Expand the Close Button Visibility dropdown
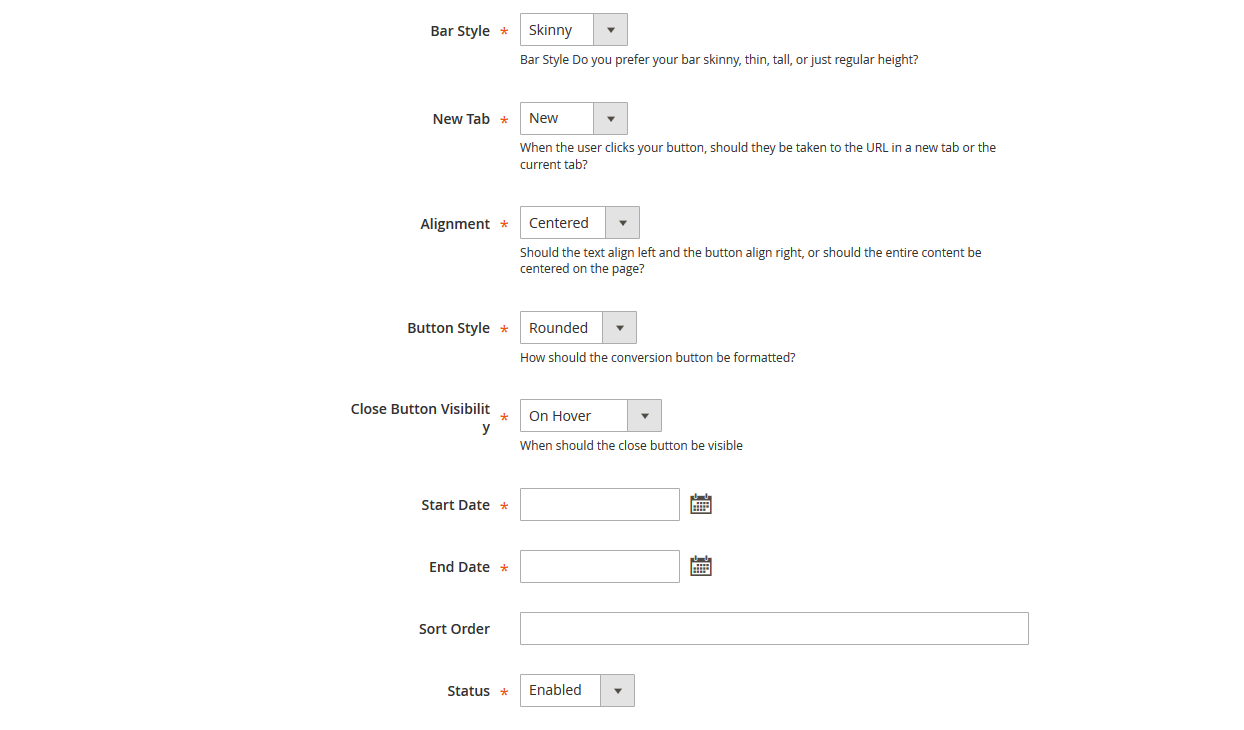Screen dimensions: 1244x730 pyautogui.click(x=591, y=416)
